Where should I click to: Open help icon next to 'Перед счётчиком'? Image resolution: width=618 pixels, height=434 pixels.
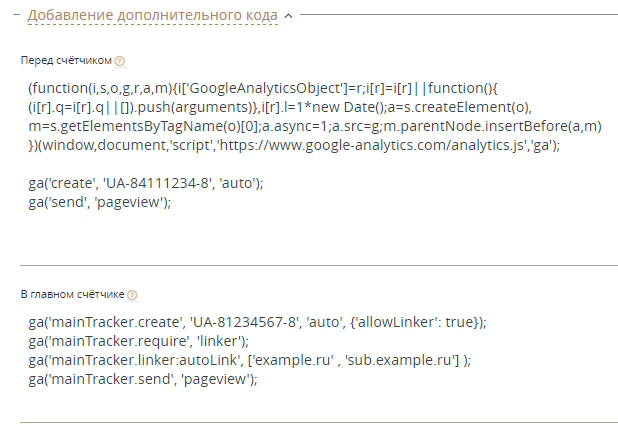point(120,61)
